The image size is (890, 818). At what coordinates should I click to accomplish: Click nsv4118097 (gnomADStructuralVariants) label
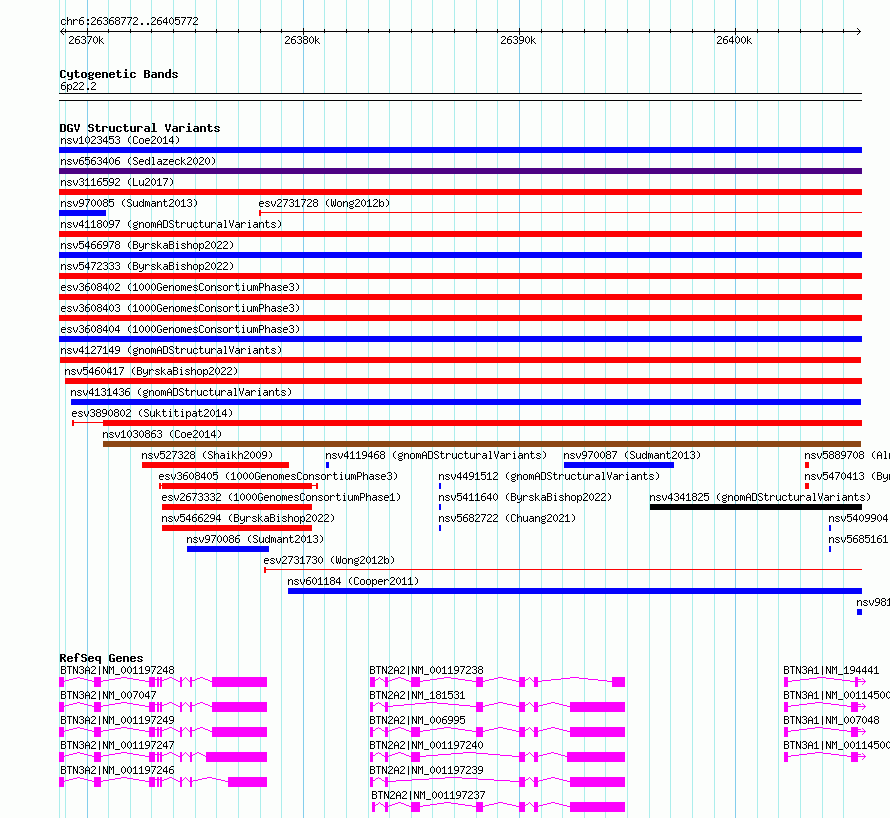(171, 224)
